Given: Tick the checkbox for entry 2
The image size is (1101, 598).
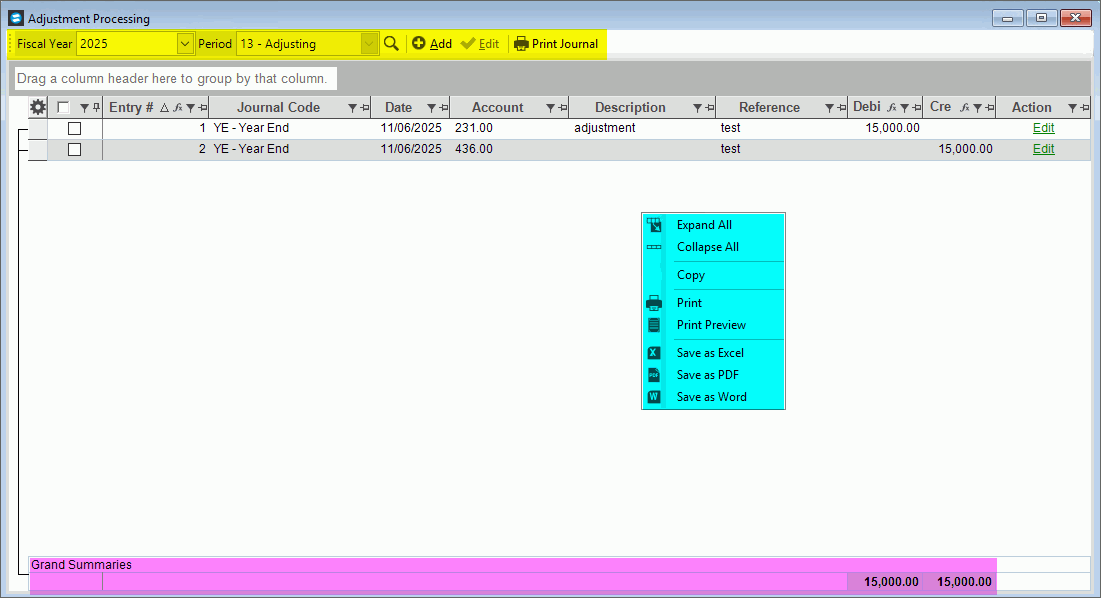Looking at the screenshot, I should point(74,149).
